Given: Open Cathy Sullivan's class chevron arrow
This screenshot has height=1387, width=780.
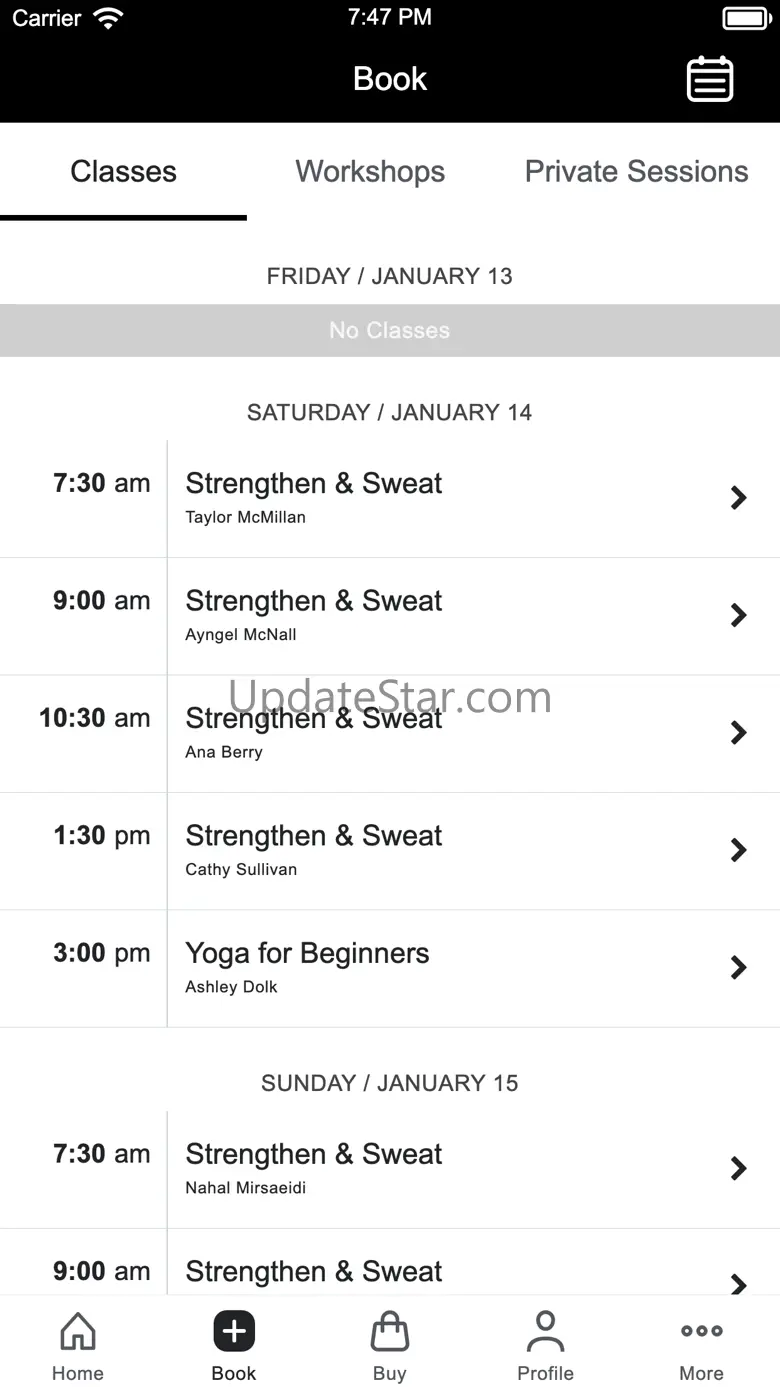Looking at the screenshot, I should (739, 850).
